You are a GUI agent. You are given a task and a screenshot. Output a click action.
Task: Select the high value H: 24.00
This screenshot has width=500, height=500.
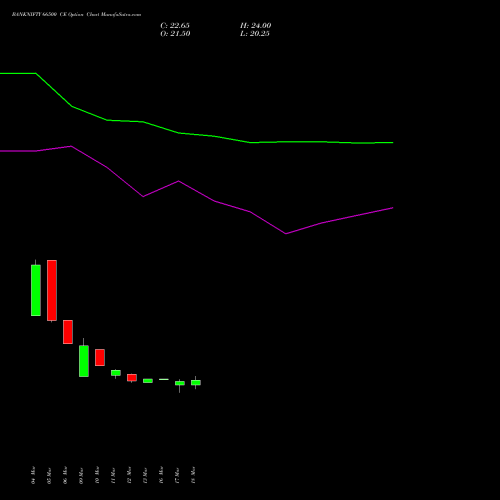pos(256,26)
